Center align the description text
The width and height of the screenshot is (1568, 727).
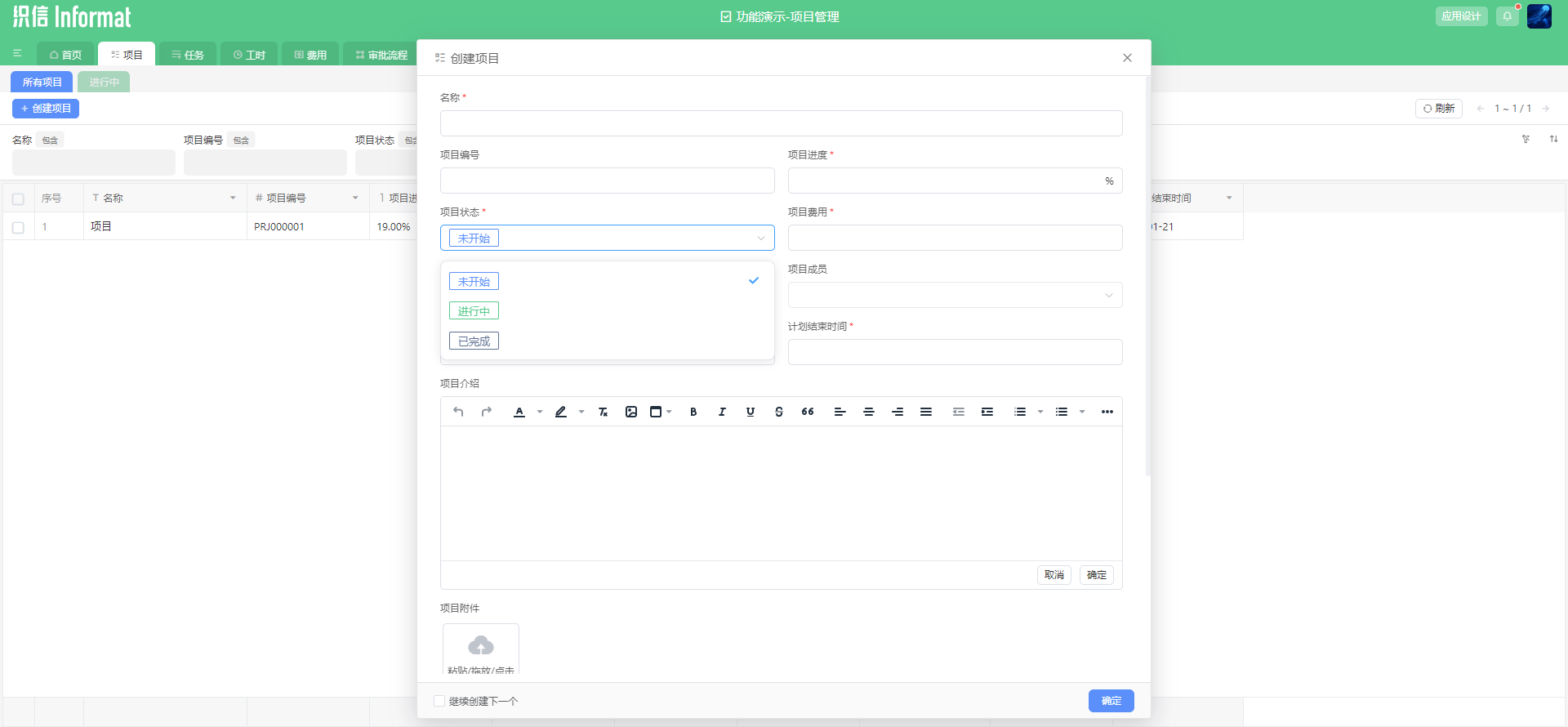869,412
